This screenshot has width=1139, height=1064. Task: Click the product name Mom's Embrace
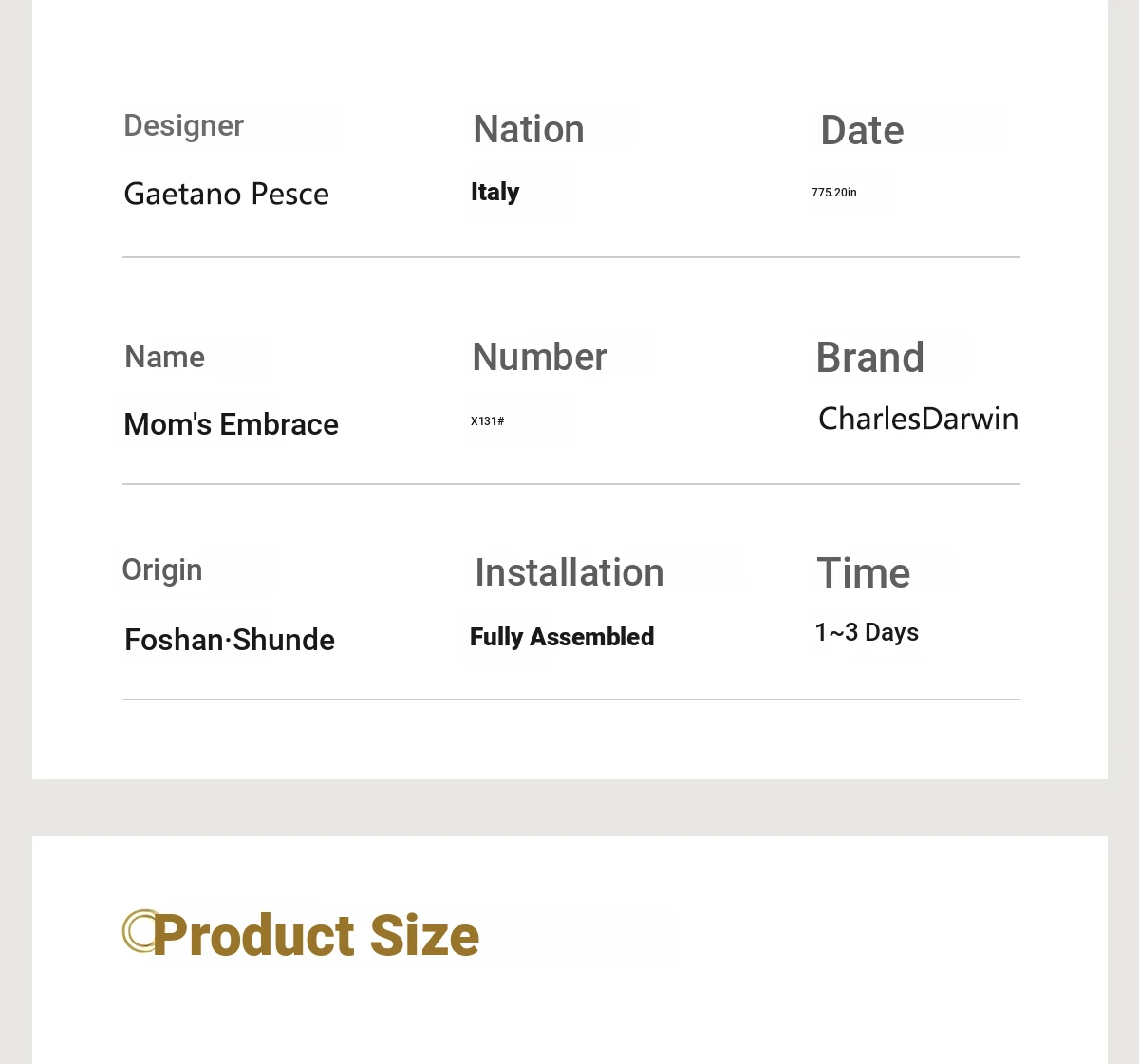coord(232,424)
